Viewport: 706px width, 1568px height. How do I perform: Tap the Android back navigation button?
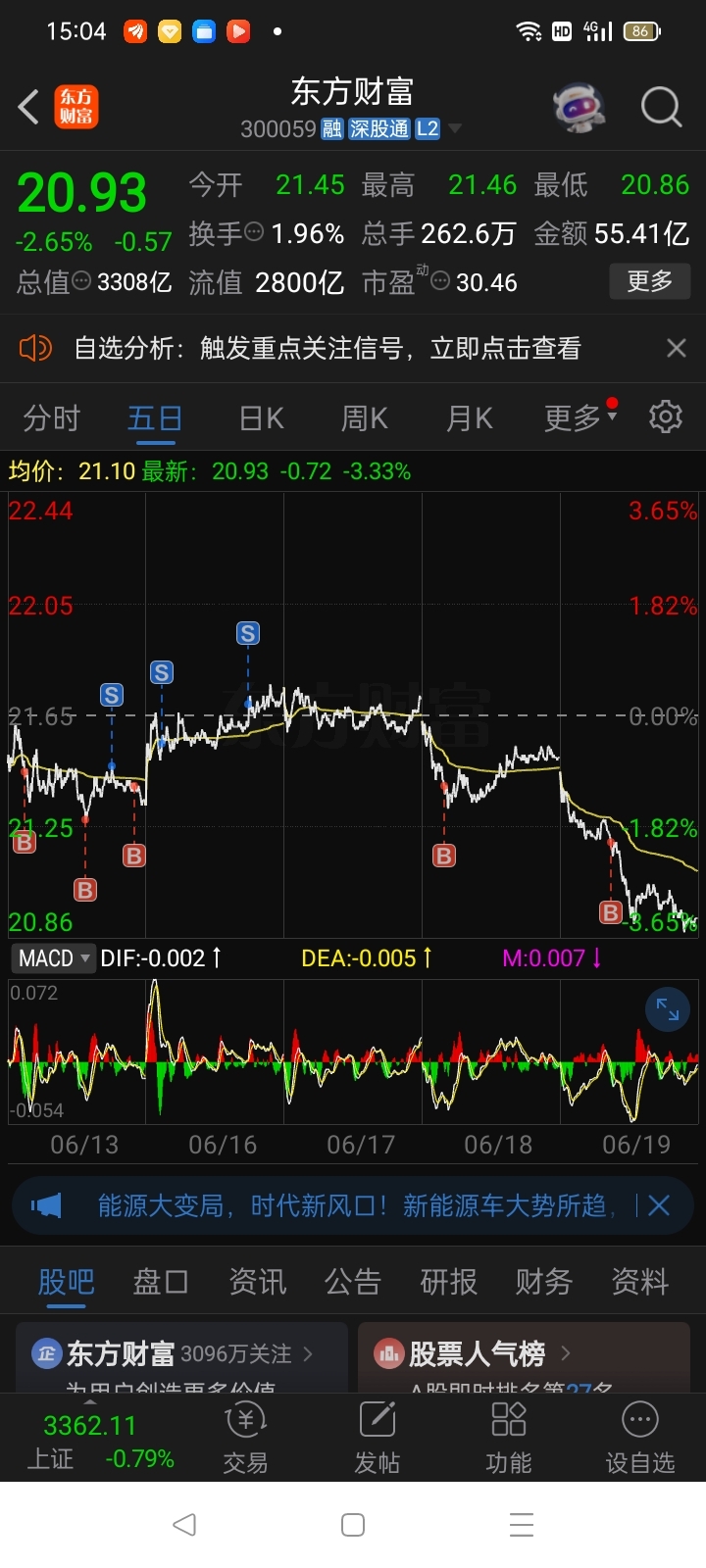(x=184, y=1524)
